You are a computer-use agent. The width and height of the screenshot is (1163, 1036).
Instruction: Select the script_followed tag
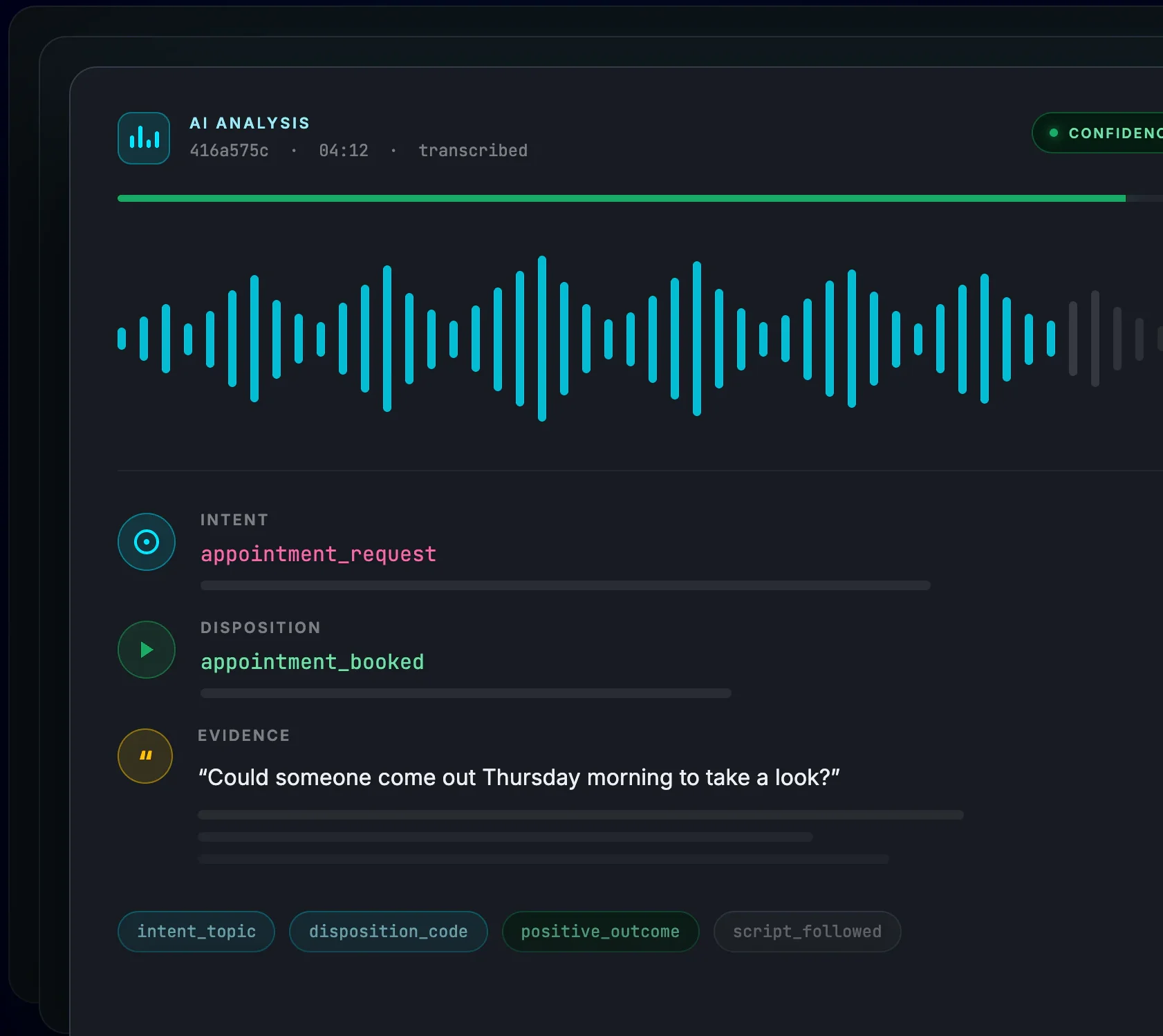[807, 932]
